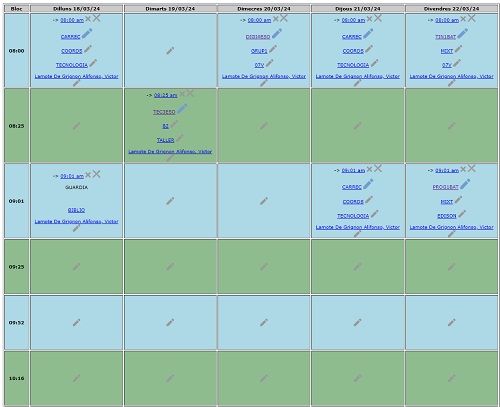Click the larger X on Dijous 09:01 entry
500x407 pixels.
(378, 169)
